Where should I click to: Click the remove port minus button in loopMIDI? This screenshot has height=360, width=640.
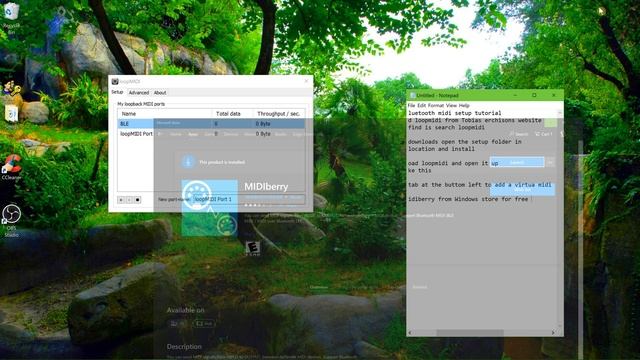click(129, 200)
